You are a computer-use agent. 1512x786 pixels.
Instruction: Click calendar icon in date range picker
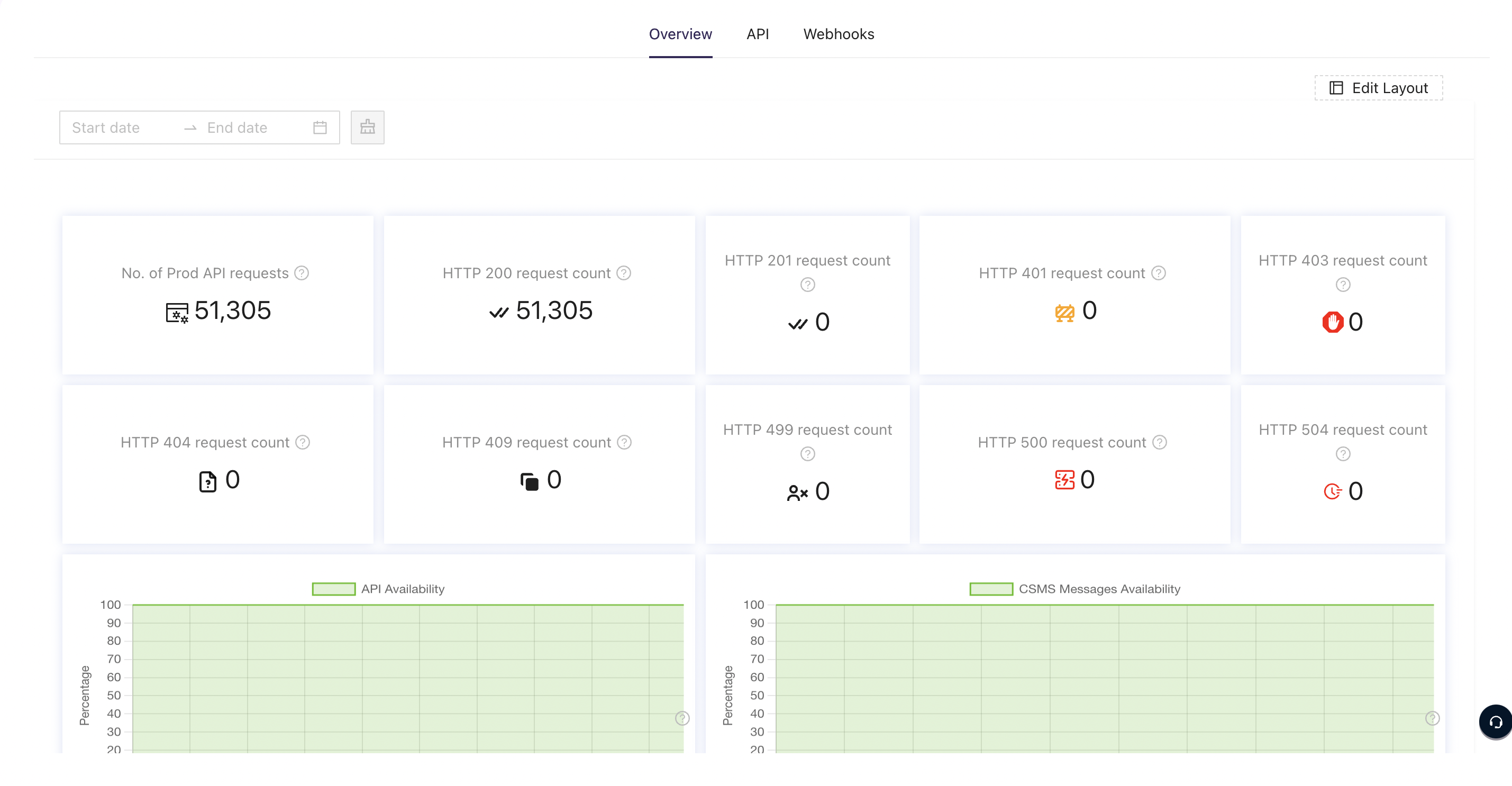320,127
